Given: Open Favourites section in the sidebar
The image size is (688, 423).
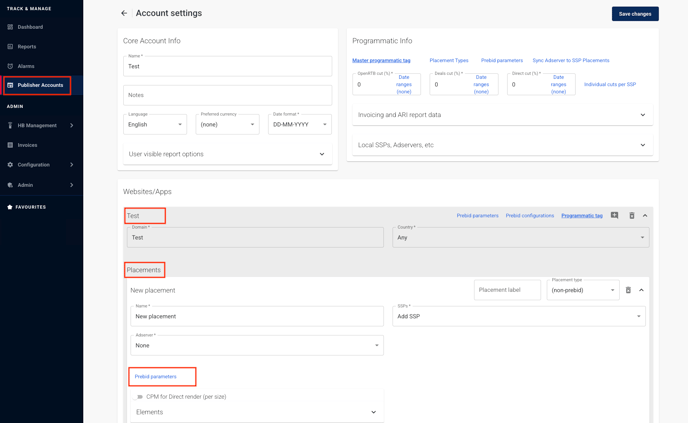Looking at the screenshot, I should pos(30,207).
